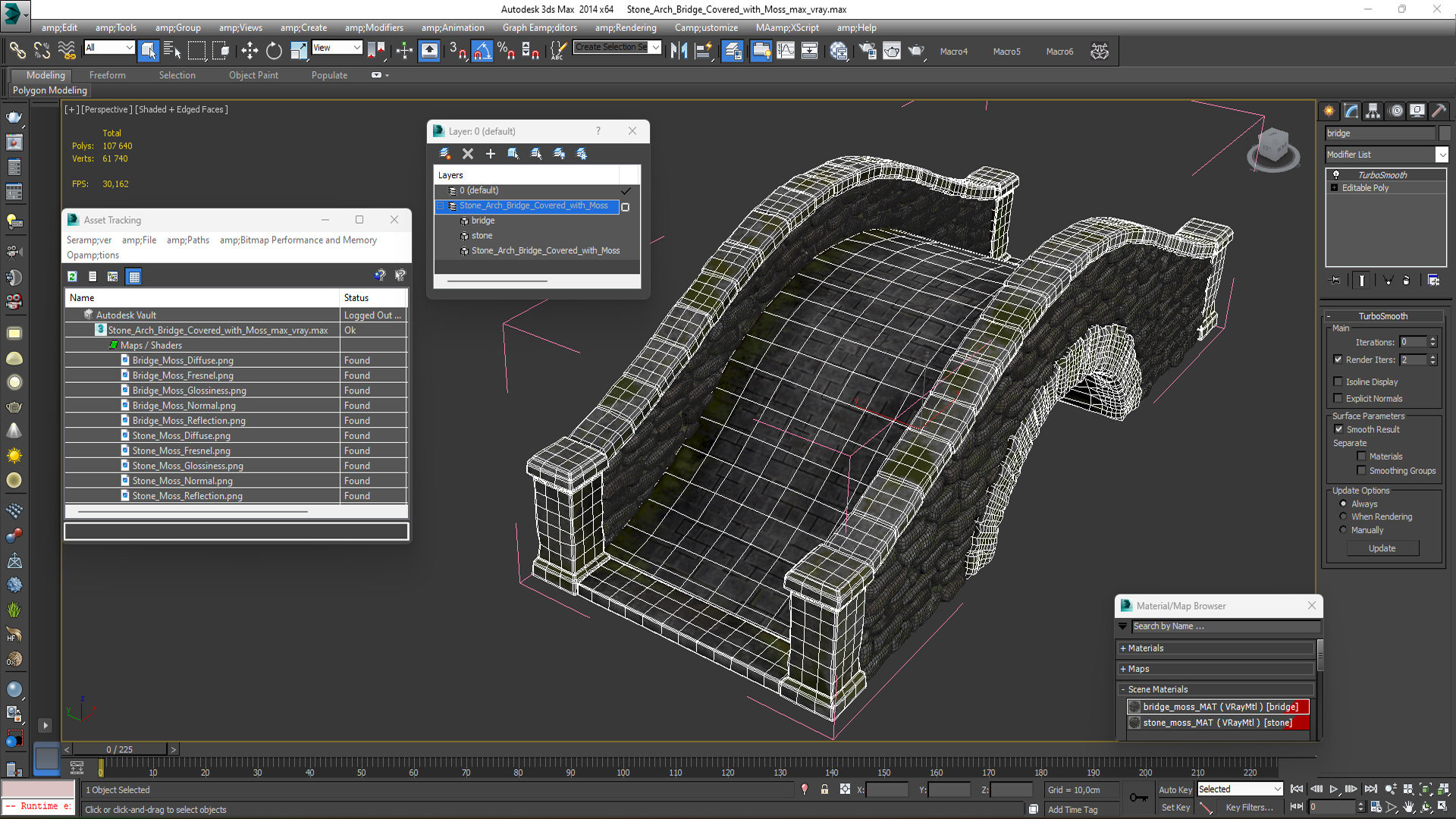This screenshot has width=1456, height=819.
Task: Click Pan View hand icon
Action: click(1408, 808)
